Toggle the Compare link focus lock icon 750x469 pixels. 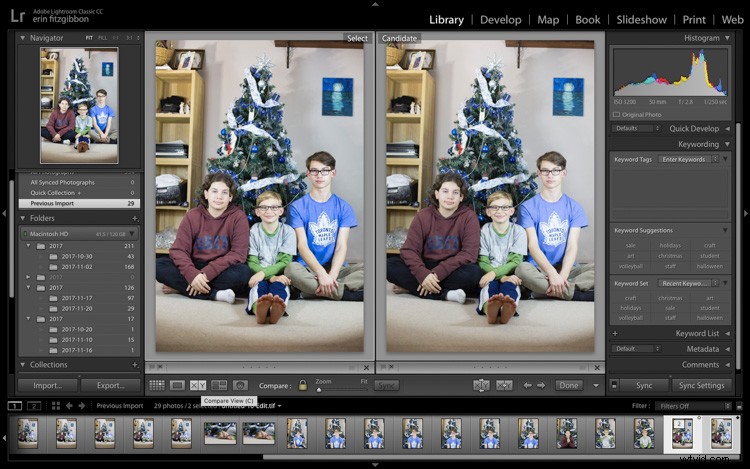coord(303,385)
